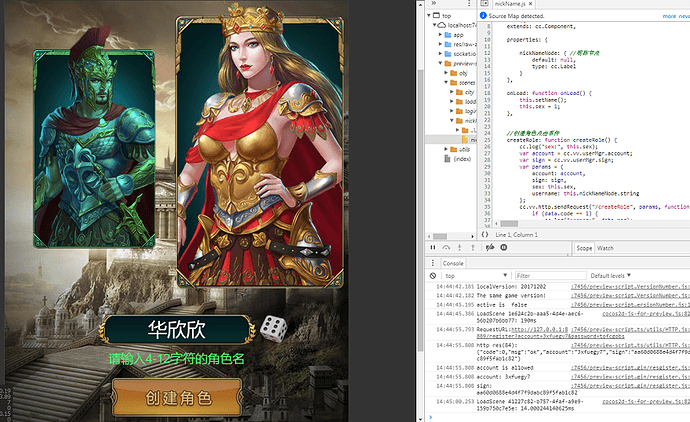Click the log text 'account: 3xfuegy7'
Viewport: 690px width, 422px height.
(x=503, y=377)
